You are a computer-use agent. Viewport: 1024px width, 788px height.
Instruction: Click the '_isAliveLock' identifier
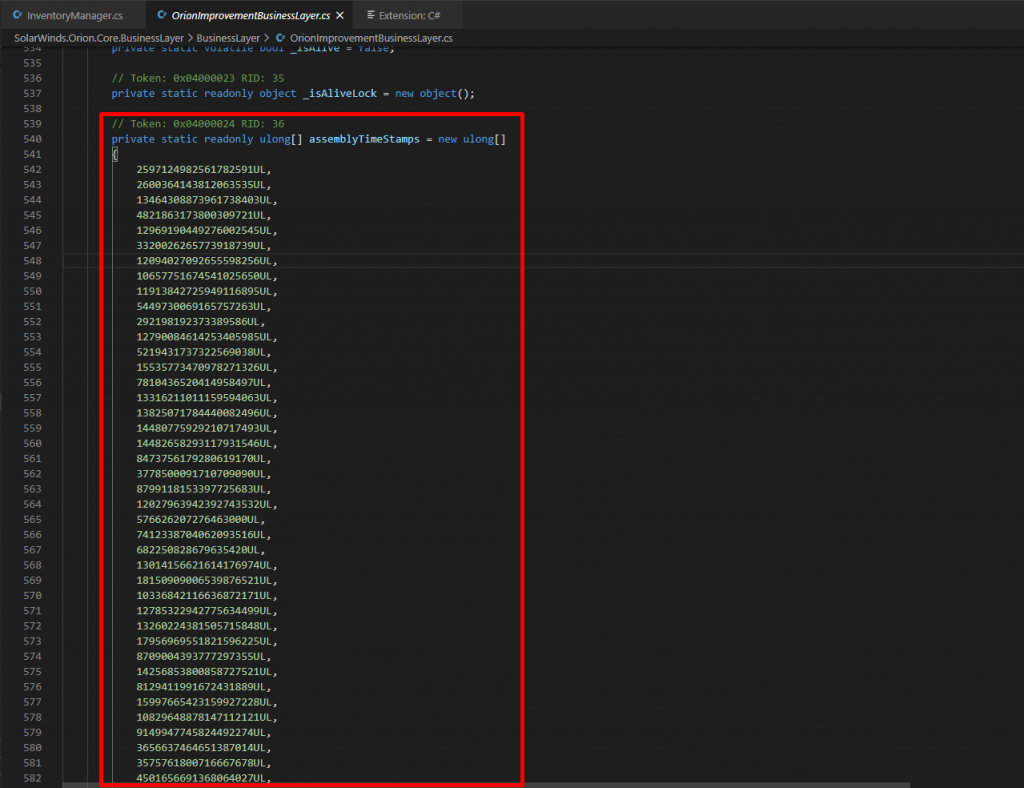click(340, 93)
